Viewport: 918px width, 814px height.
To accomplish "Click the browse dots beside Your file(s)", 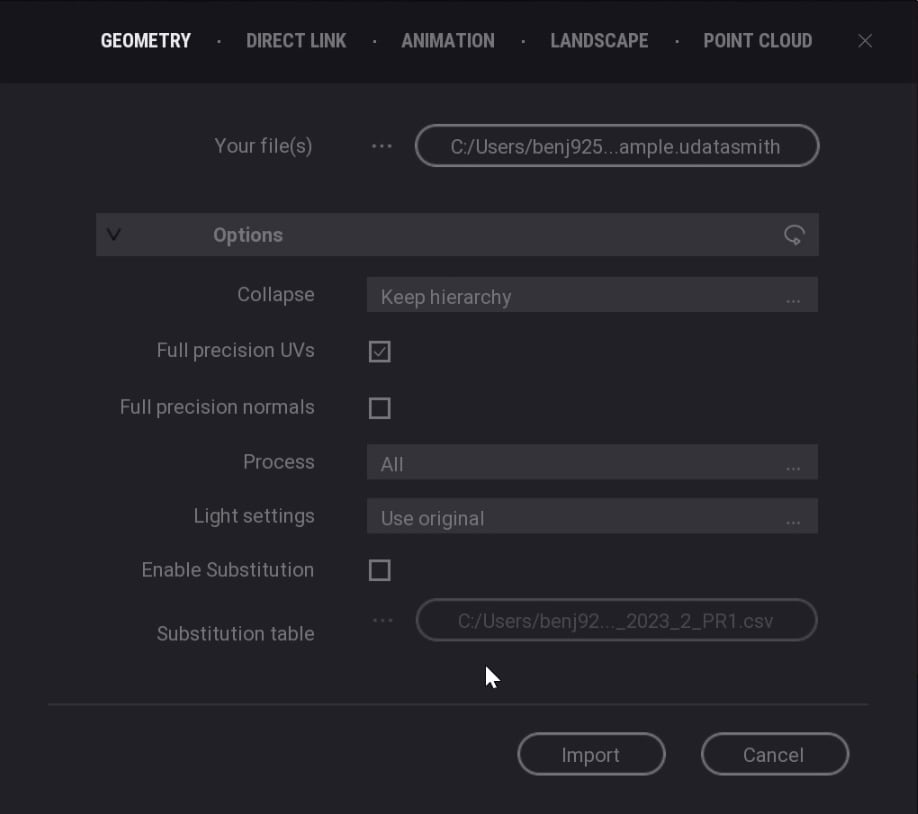I will click(x=382, y=146).
